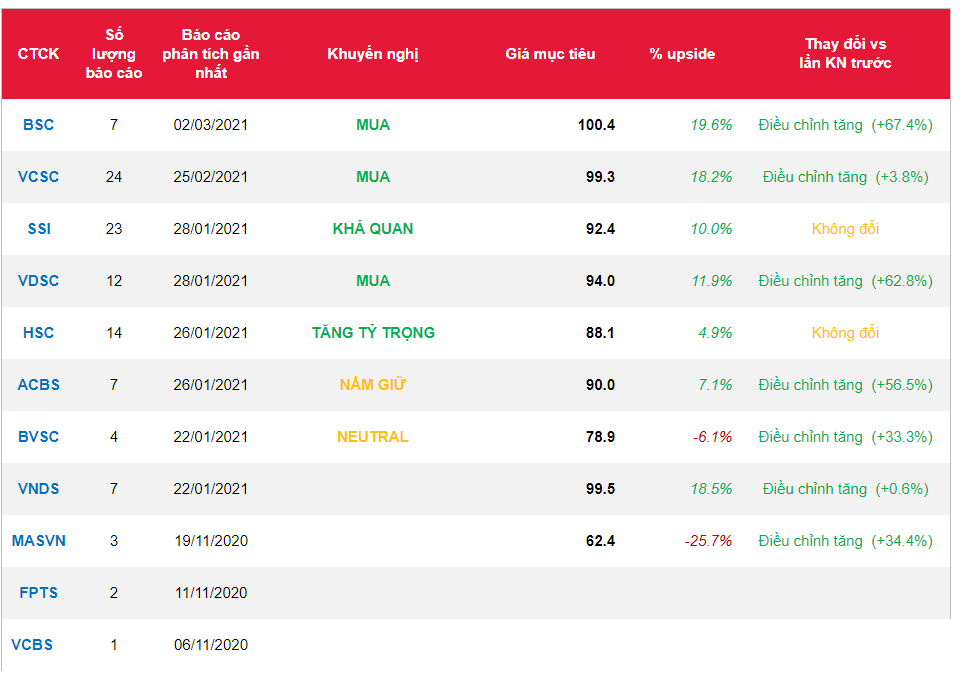Image resolution: width=962 pixels, height=683 pixels.
Task: Open the HSC brokerage link
Action: pyautogui.click(x=38, y=333)
